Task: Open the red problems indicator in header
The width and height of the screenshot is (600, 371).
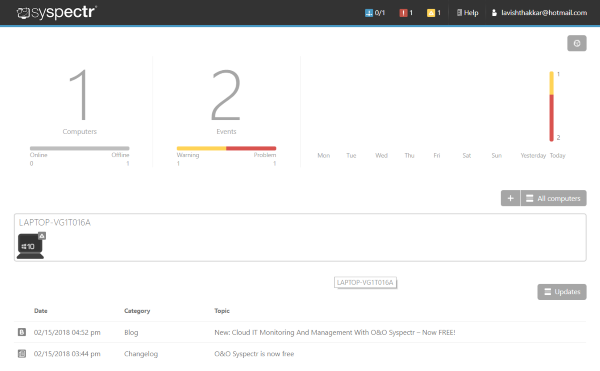Action: (x=406, y=13)
